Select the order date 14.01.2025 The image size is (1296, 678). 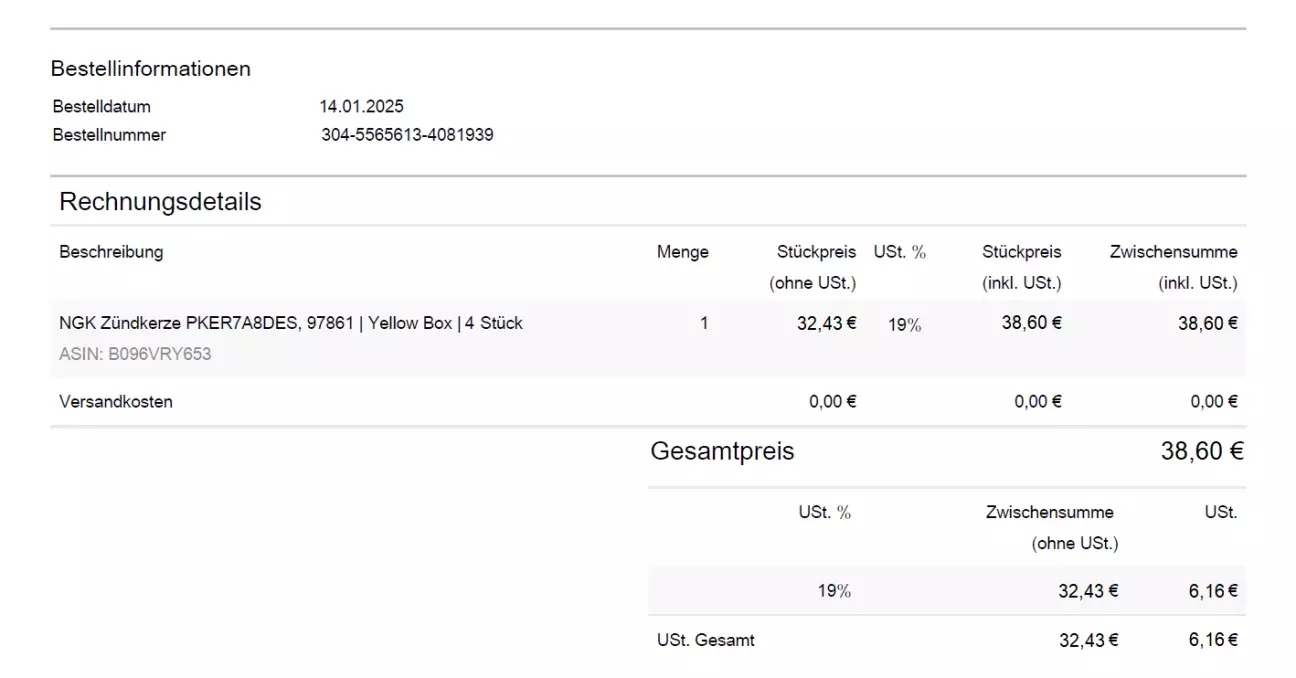[362, 107]
